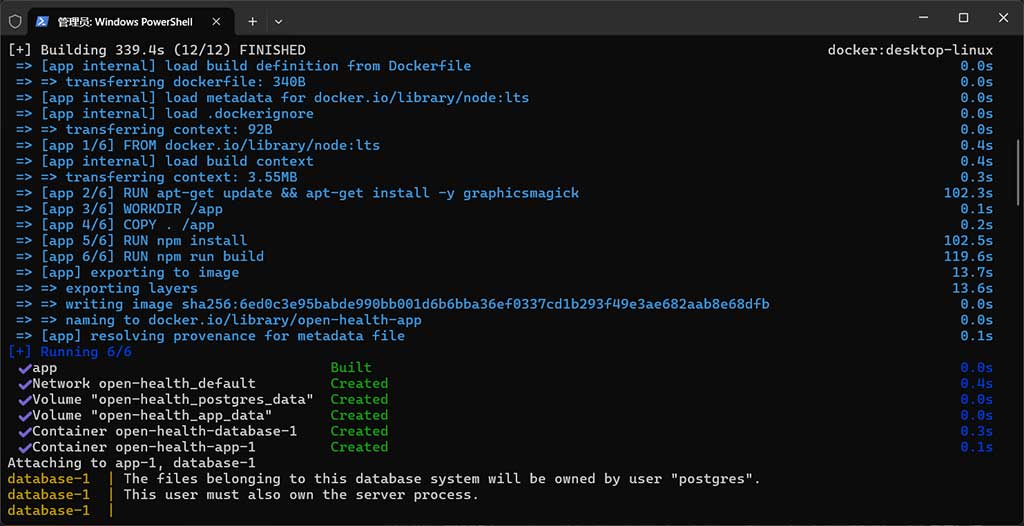Click the checkmark beside Volume open-health_app_data

click(25, 416)
